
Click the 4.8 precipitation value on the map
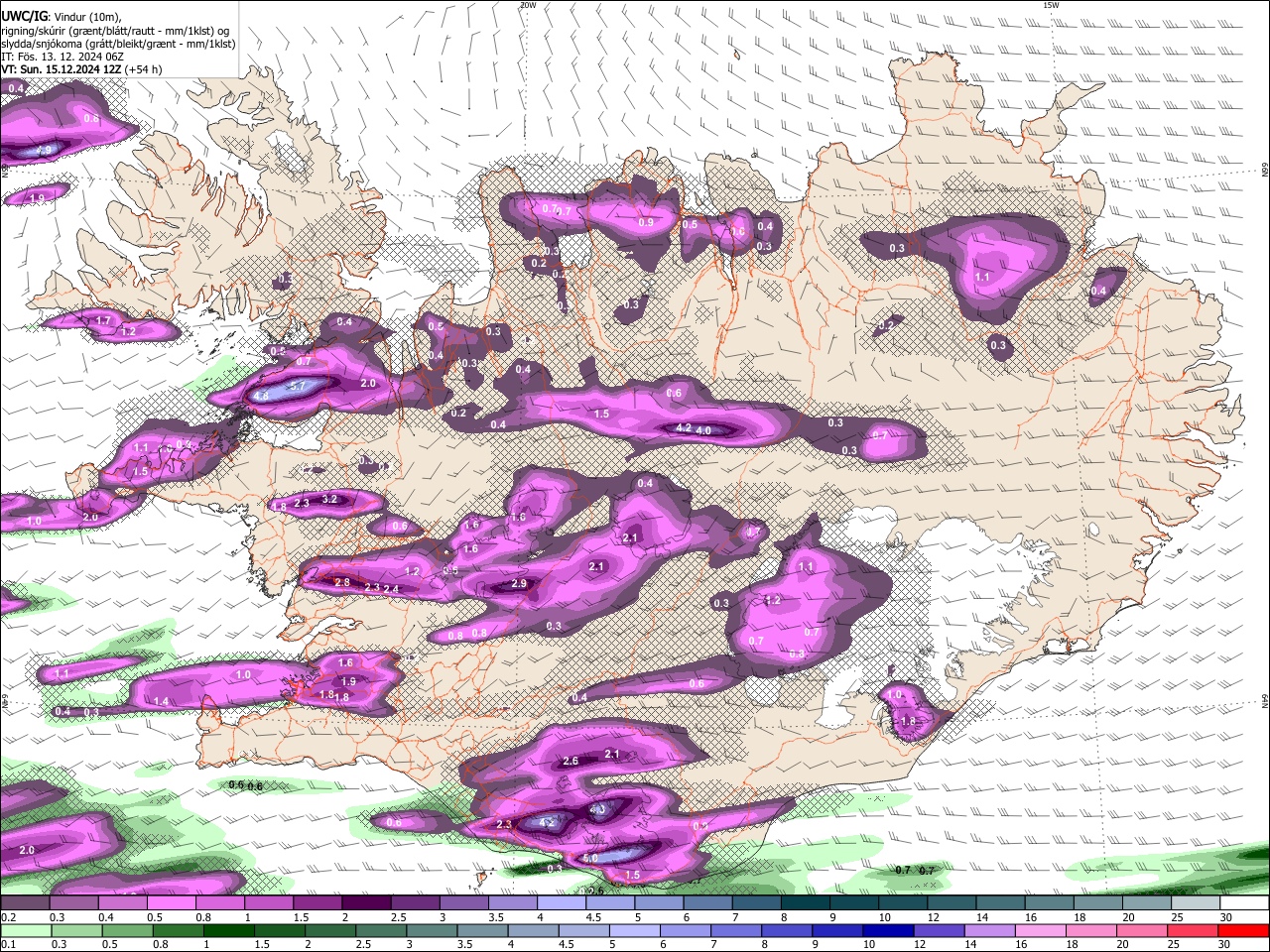[261, 396]
